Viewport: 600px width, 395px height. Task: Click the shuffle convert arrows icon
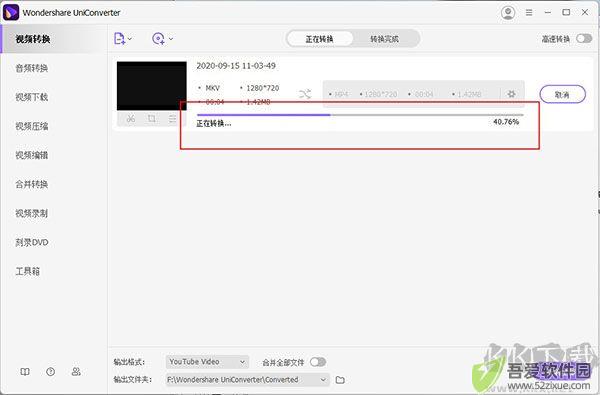pyautogui.click(x=305, y=94)
